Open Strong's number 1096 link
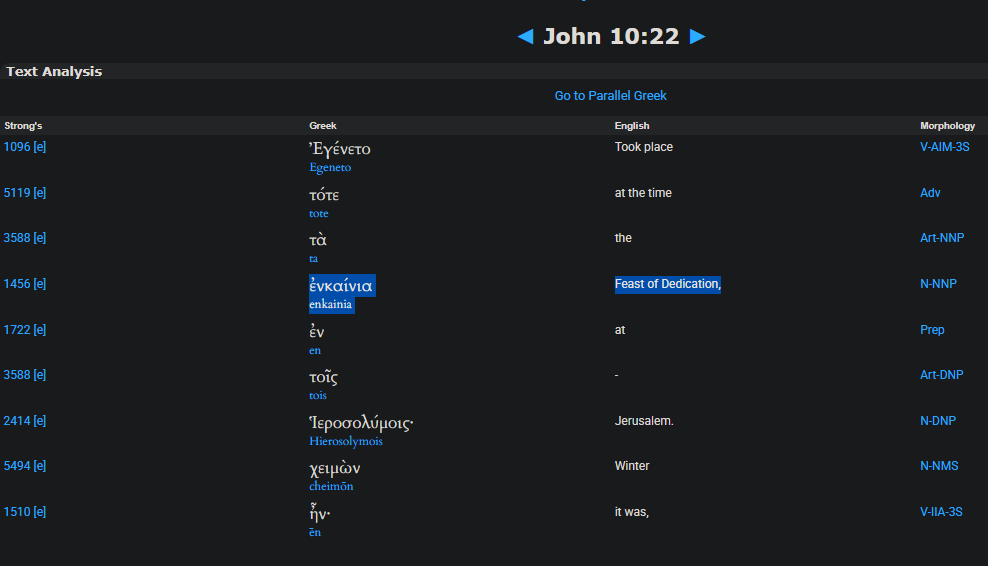The height and width of the screenshot is (566, 988). point(17,147)
